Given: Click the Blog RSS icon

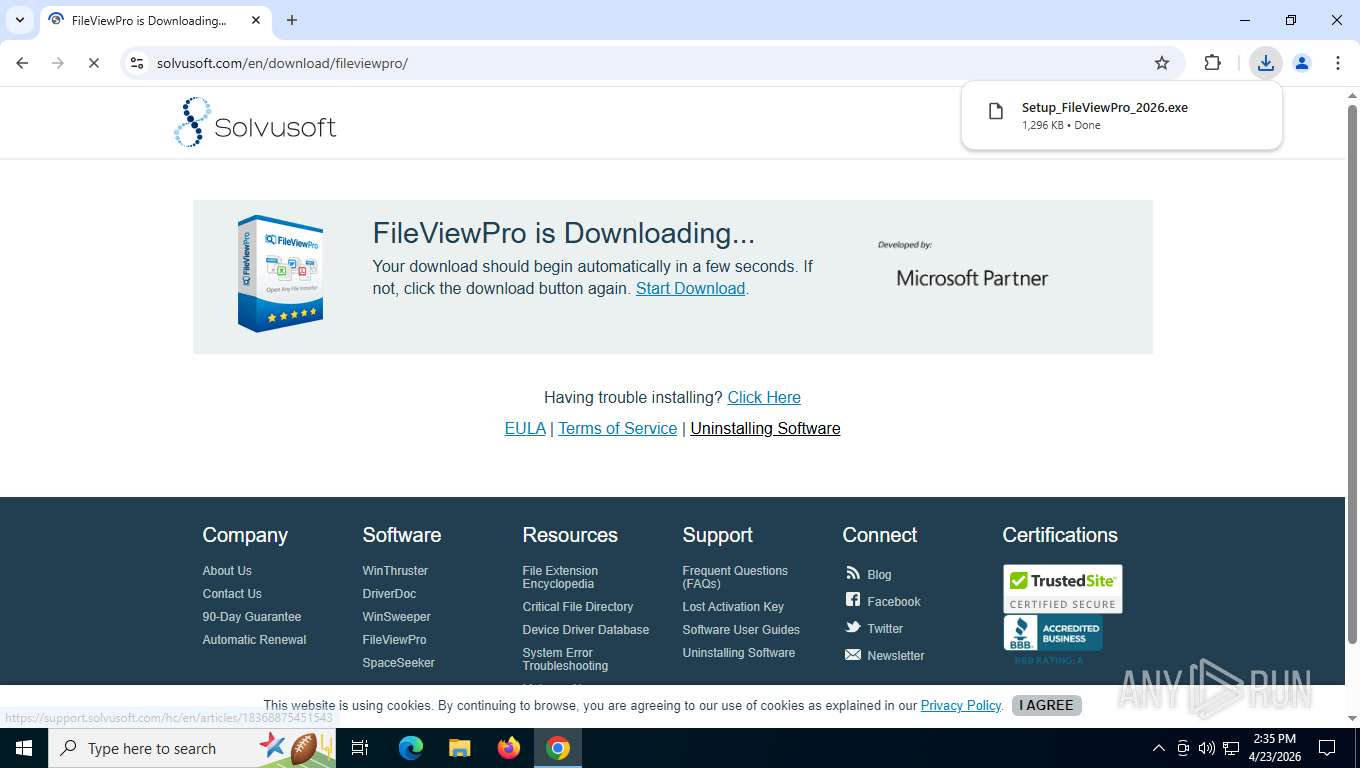Looking at the screenshot, I should (x=853, y=573).
